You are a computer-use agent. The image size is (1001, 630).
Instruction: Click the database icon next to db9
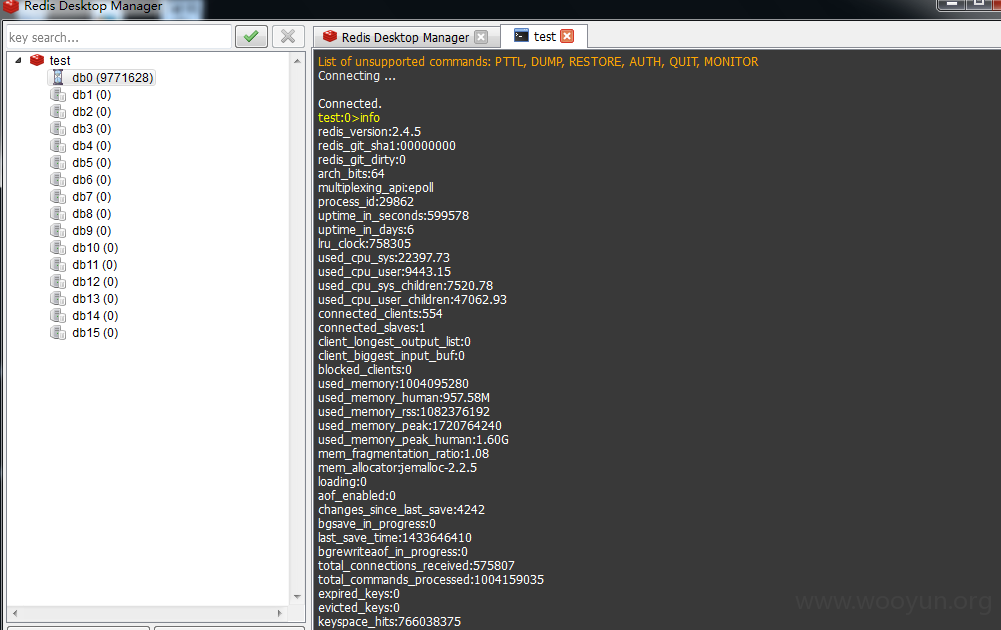coord(58,230)
